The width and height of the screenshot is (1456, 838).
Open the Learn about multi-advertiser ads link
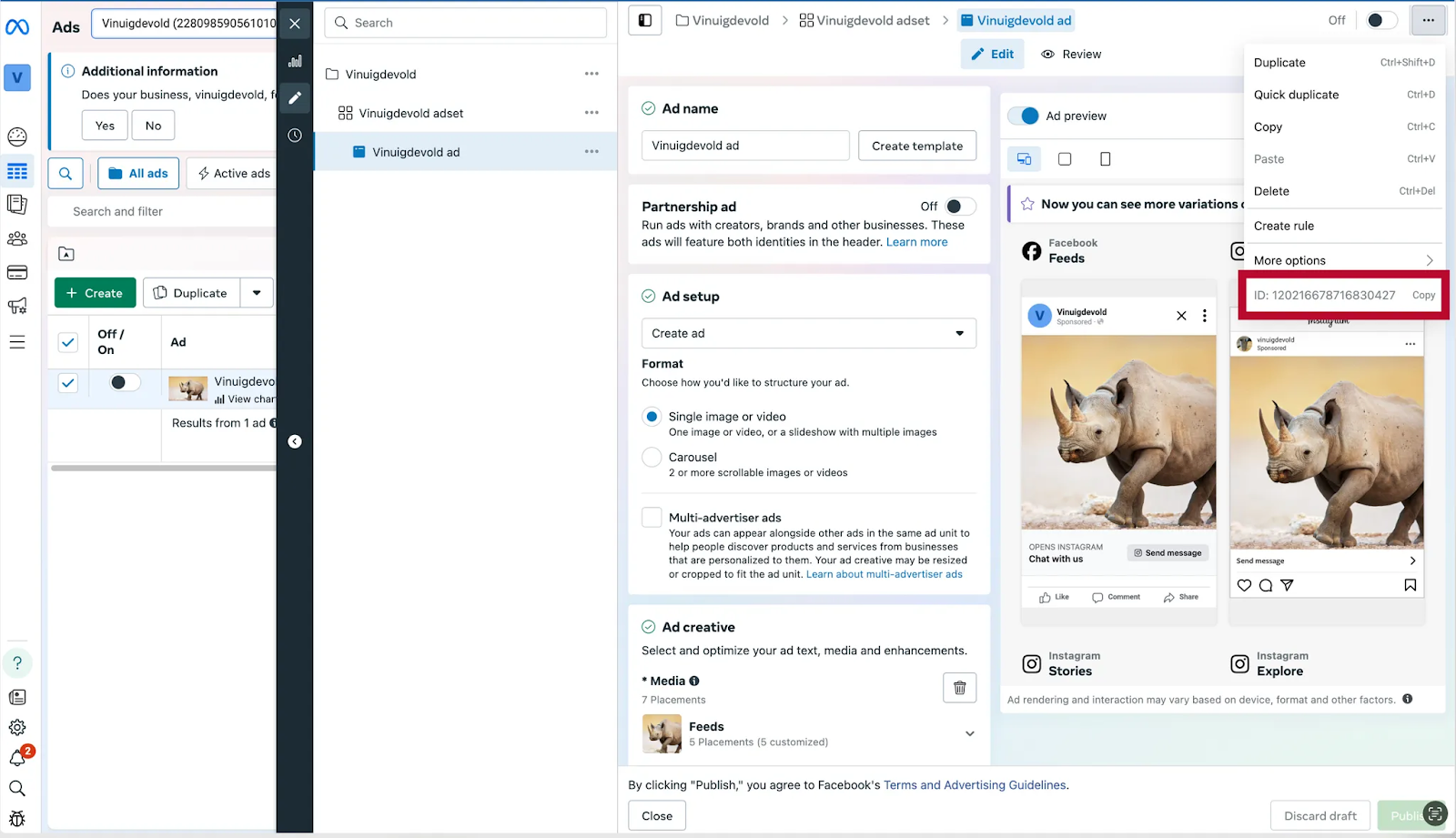point(884,574)
